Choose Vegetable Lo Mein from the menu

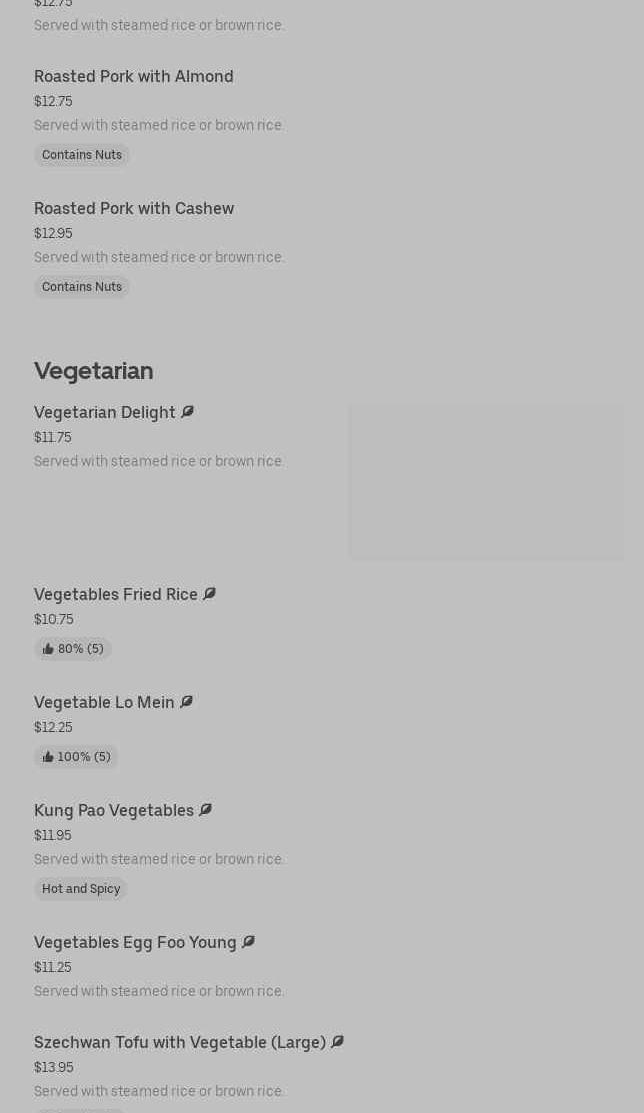(104, 702)
